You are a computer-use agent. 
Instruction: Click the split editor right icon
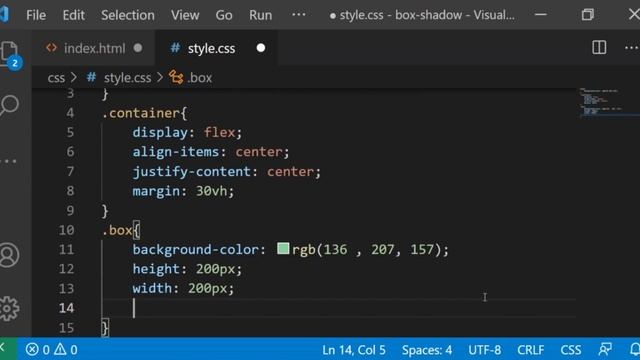(599, 48)
